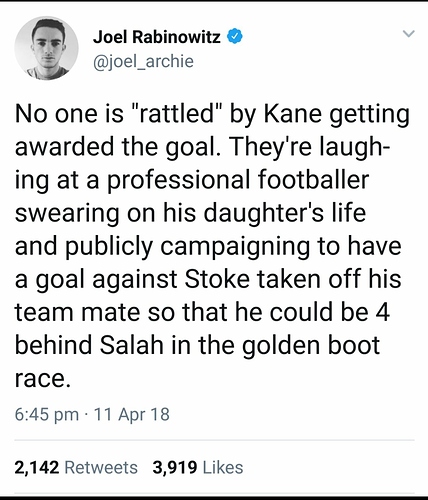This screenshot has height=500, width=428.
Task: Click the words "professional footballer" in the tweet
Action: click(x=238, y=180)
